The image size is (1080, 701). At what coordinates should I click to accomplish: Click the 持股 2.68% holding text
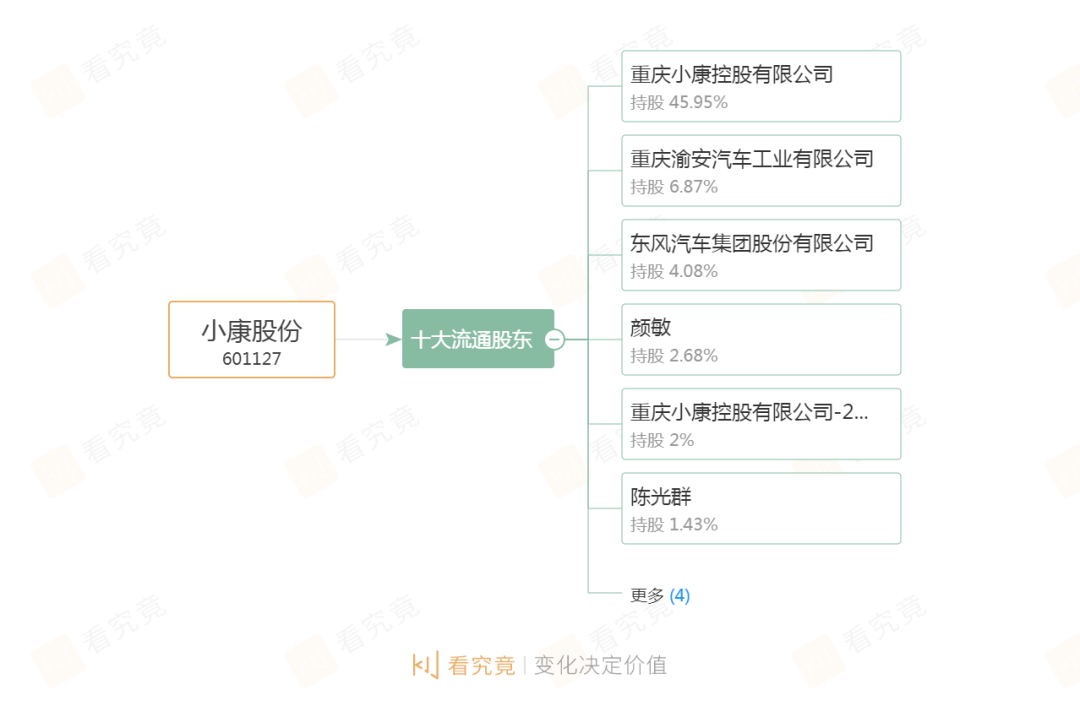click(x=674, y=356)
